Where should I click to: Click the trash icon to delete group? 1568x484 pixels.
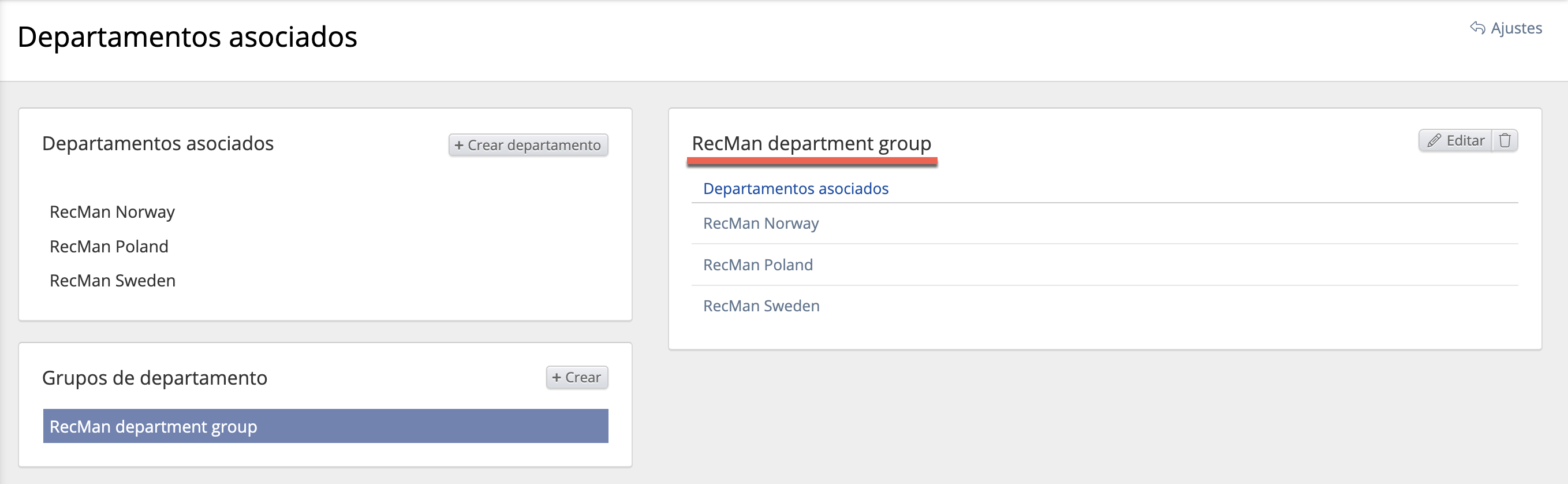(1504, 140)
